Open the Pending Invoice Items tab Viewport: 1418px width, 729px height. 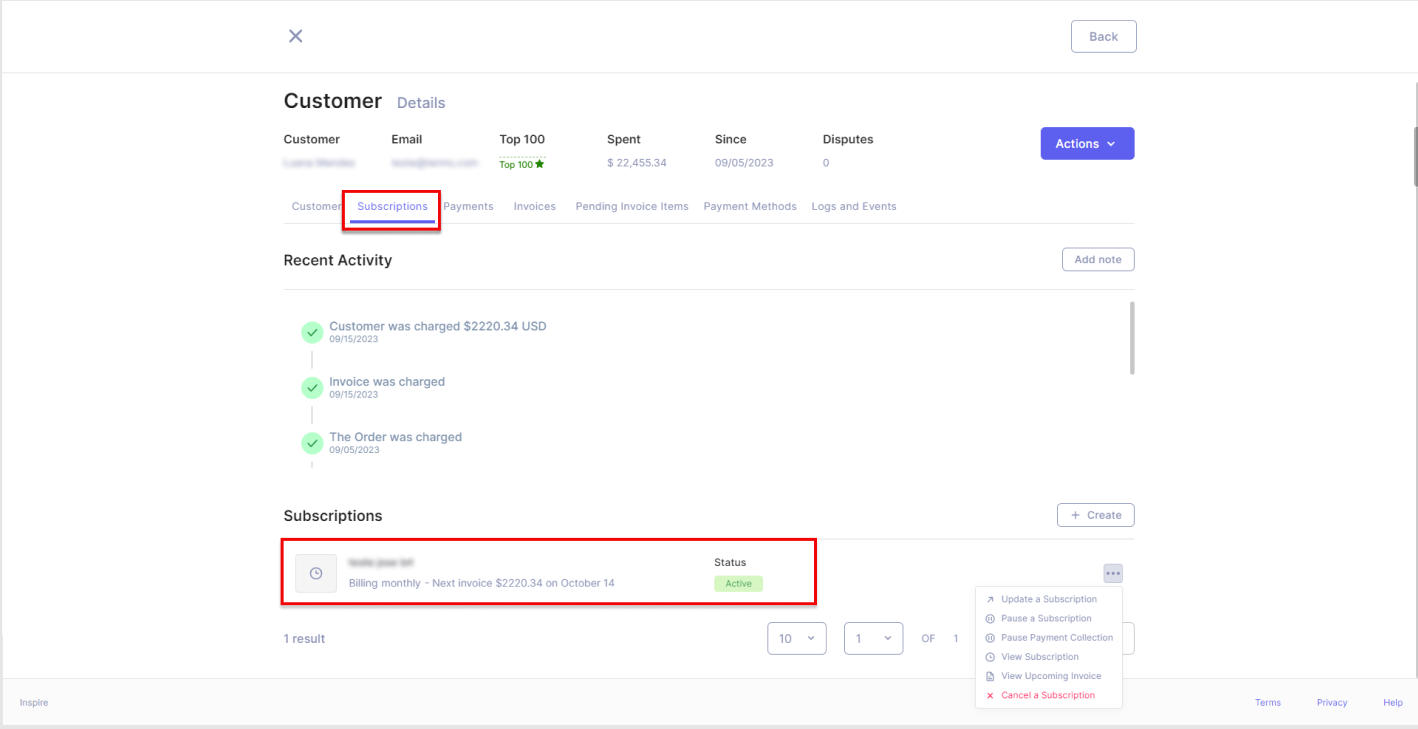(632, 206)
